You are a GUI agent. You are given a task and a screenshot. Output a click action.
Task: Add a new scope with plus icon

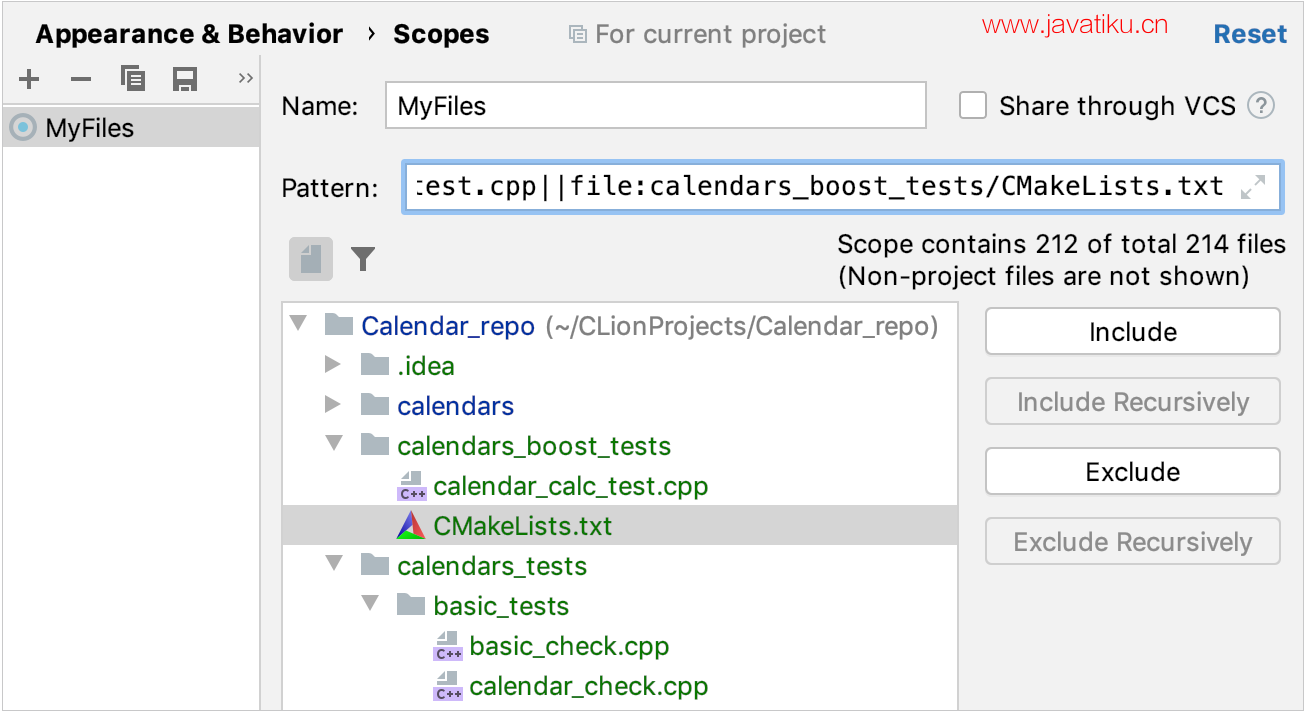[29, 79]
